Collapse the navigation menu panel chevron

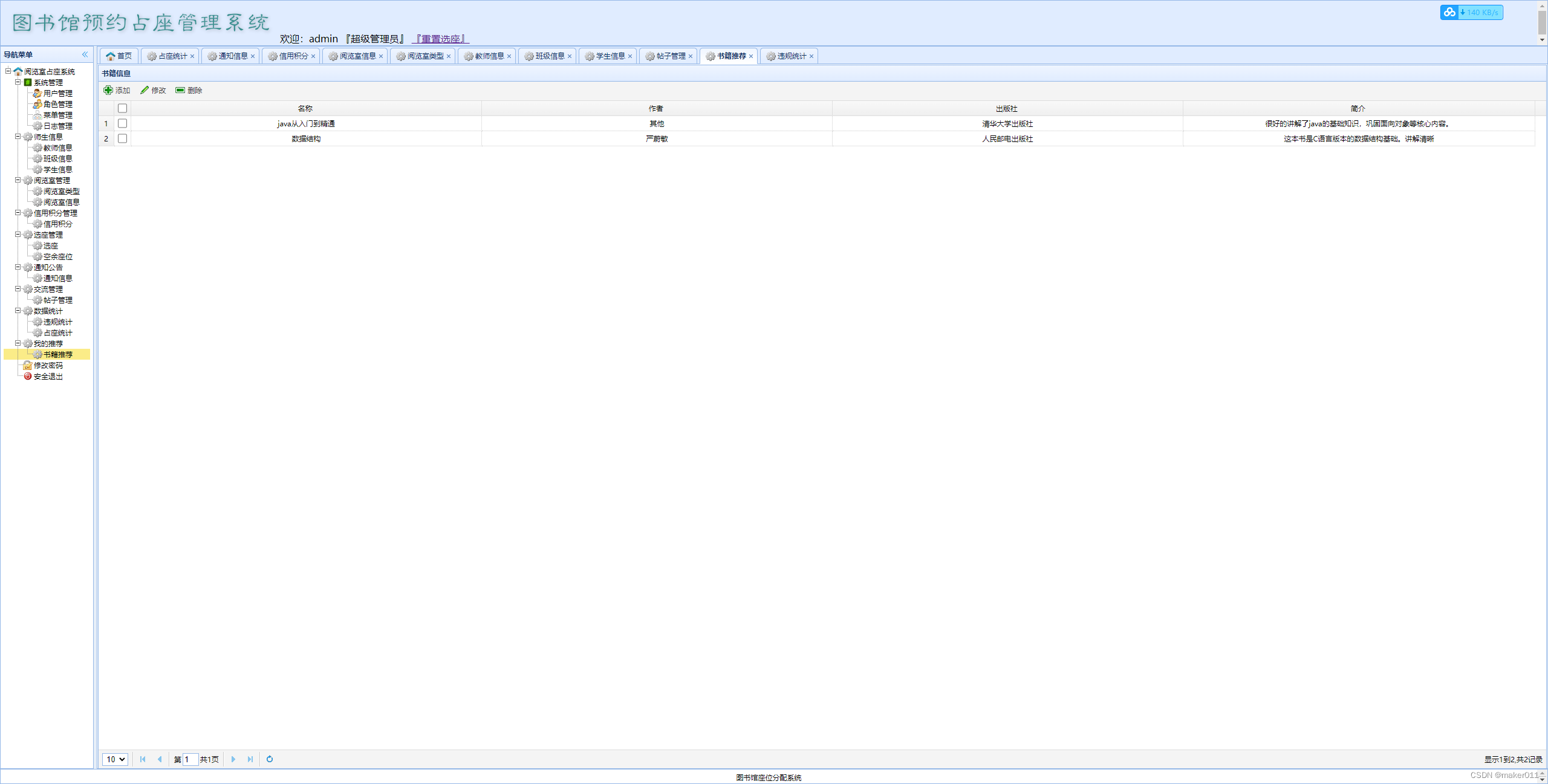(x=85, y=54)
